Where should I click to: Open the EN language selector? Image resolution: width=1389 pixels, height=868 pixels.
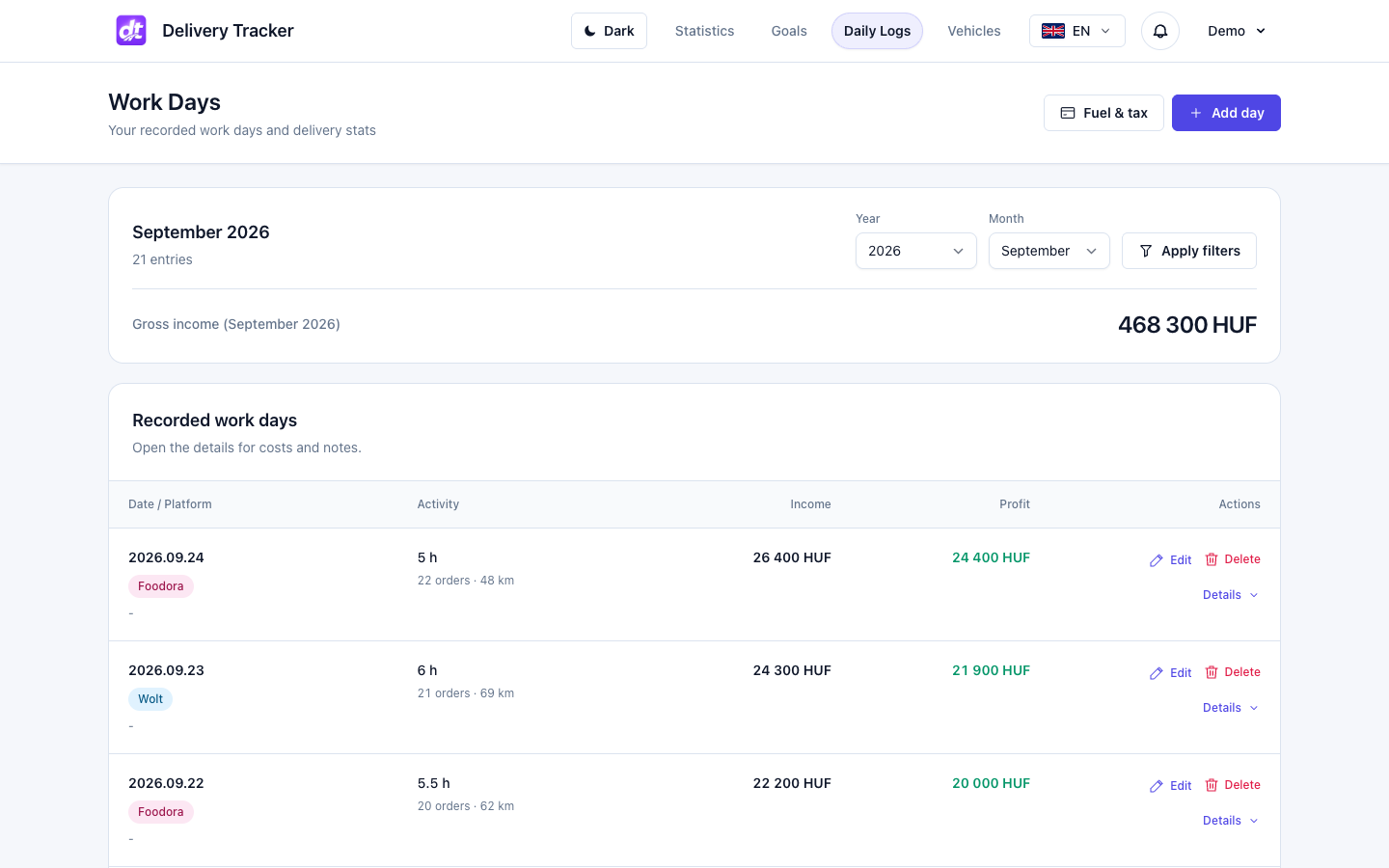pyautogui.click(x=1077, y=31)
